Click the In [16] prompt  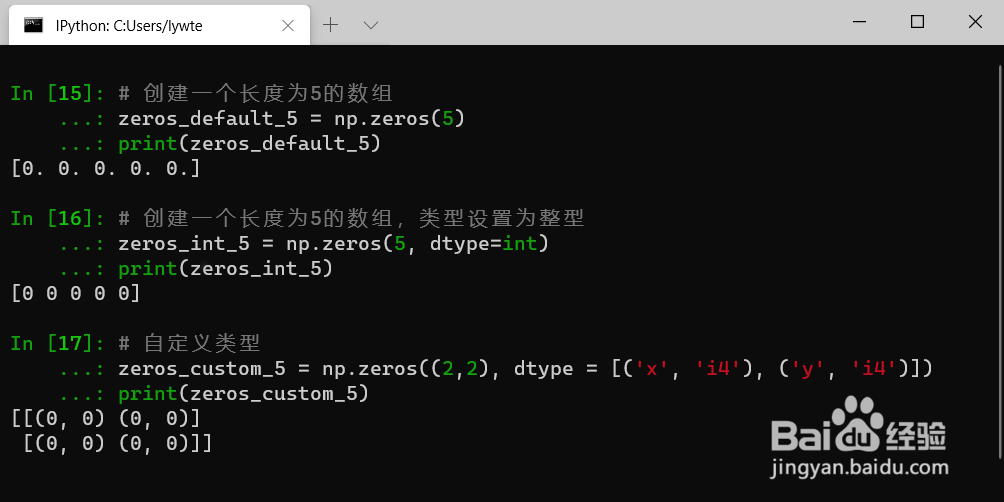(58, 218)
